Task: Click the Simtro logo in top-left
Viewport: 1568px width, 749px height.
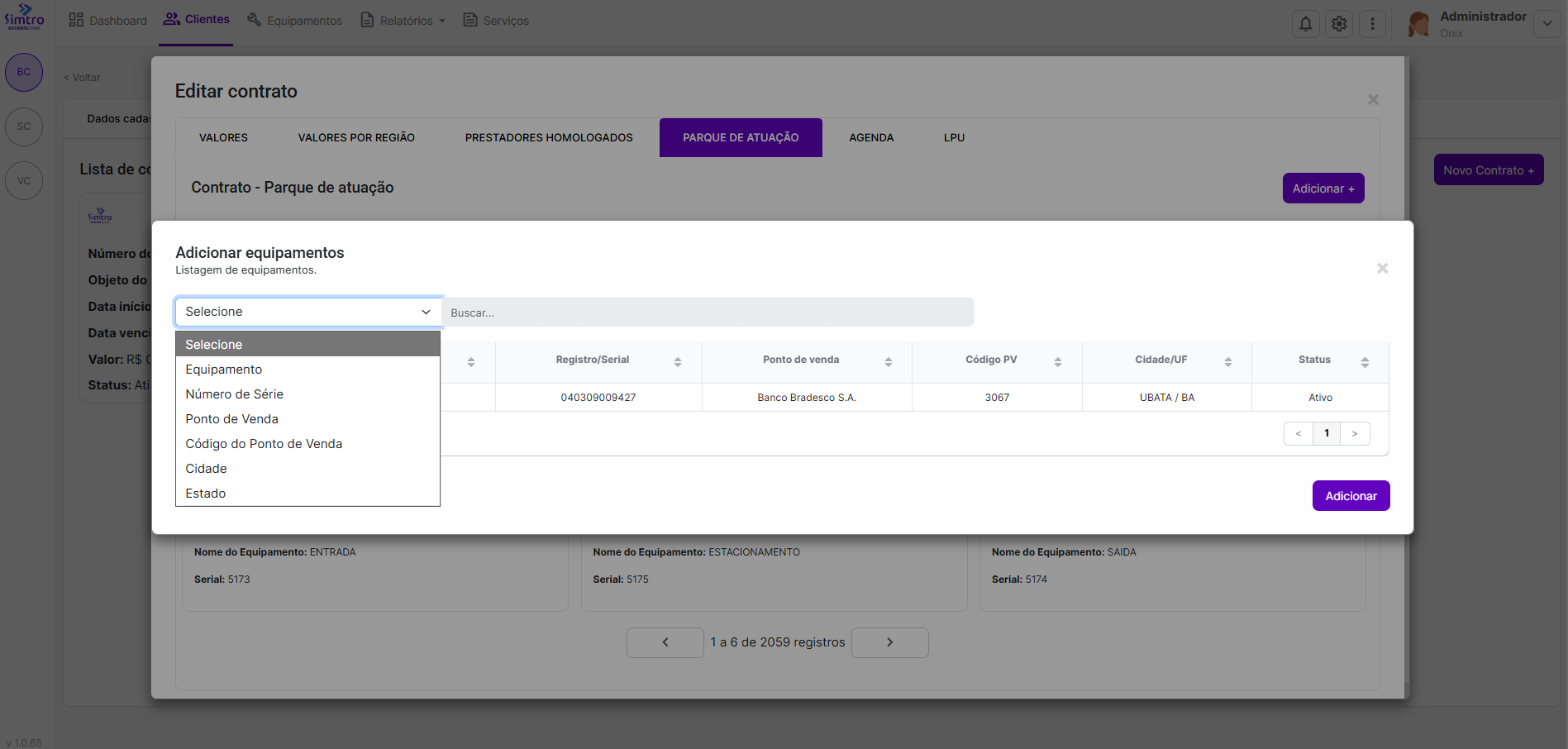Action: (x=24, y=17)
